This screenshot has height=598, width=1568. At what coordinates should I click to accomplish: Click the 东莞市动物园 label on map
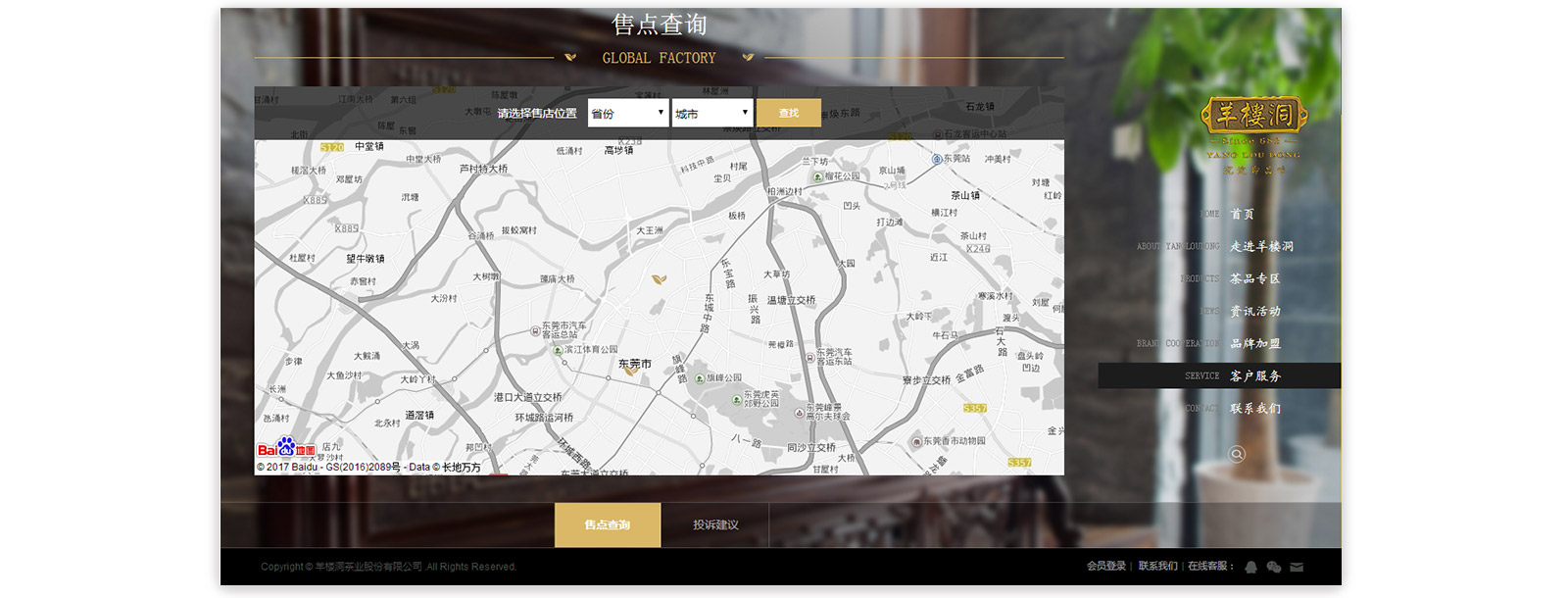955,441
